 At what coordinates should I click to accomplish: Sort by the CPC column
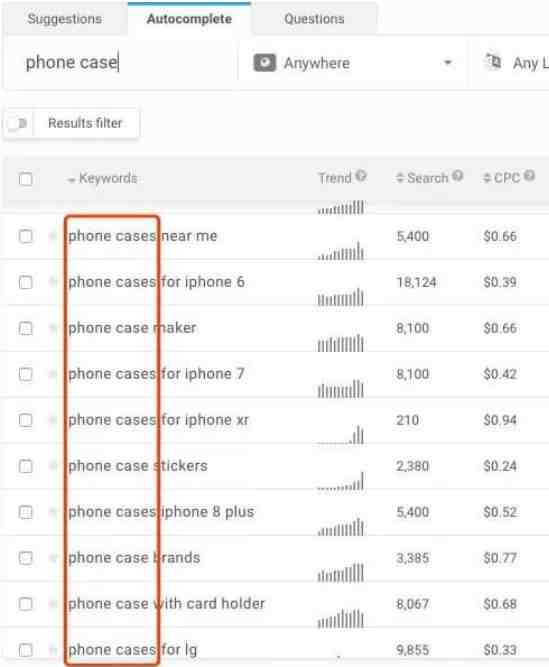click(x=502, y=178)
